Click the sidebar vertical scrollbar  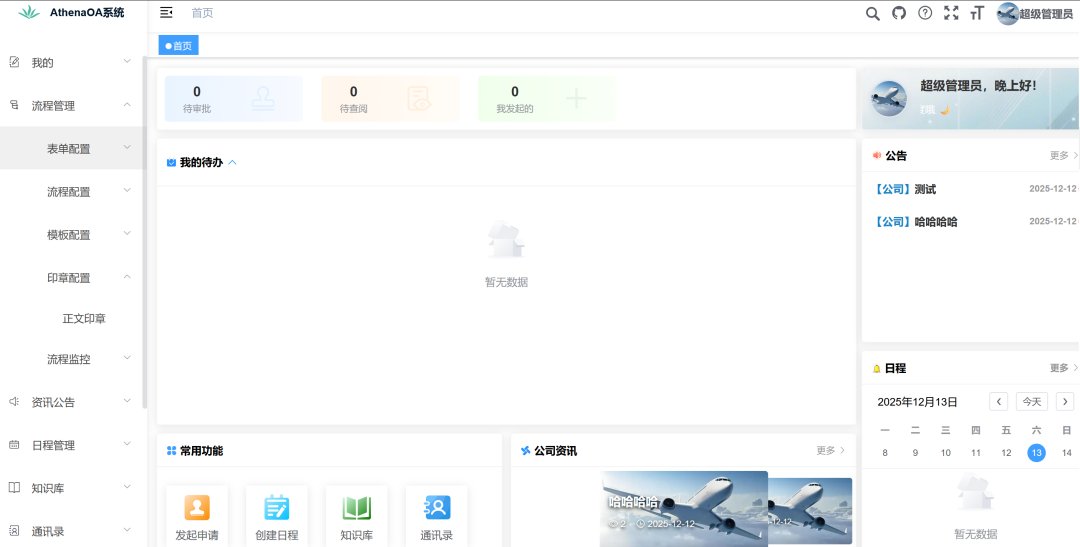[x=144, y=232]
